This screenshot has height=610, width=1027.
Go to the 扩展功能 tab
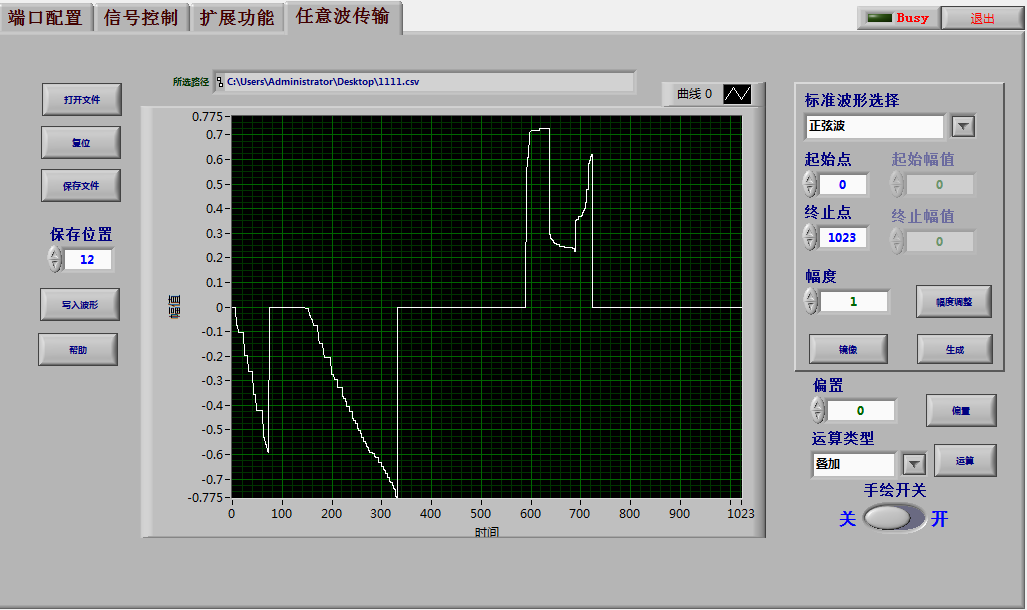[236, 18]
